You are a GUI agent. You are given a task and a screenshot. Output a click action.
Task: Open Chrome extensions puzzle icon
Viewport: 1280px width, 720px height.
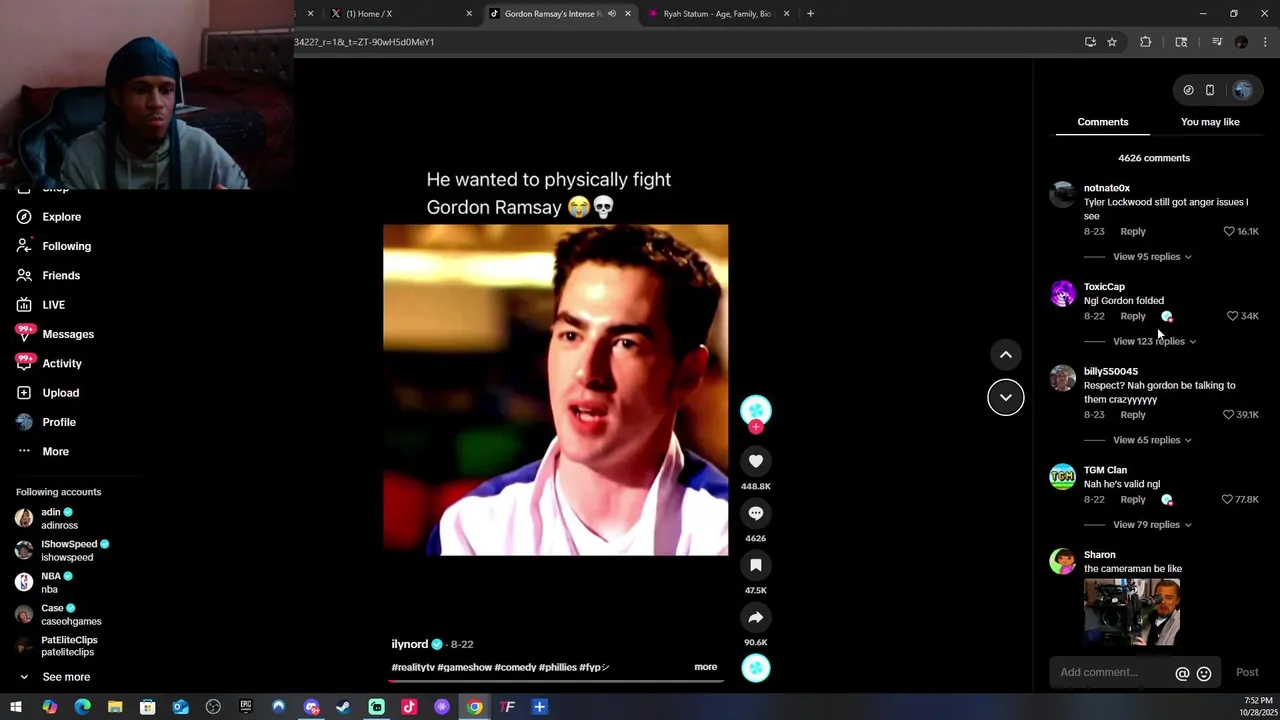pyautogui.click(x=1146, y=42)
